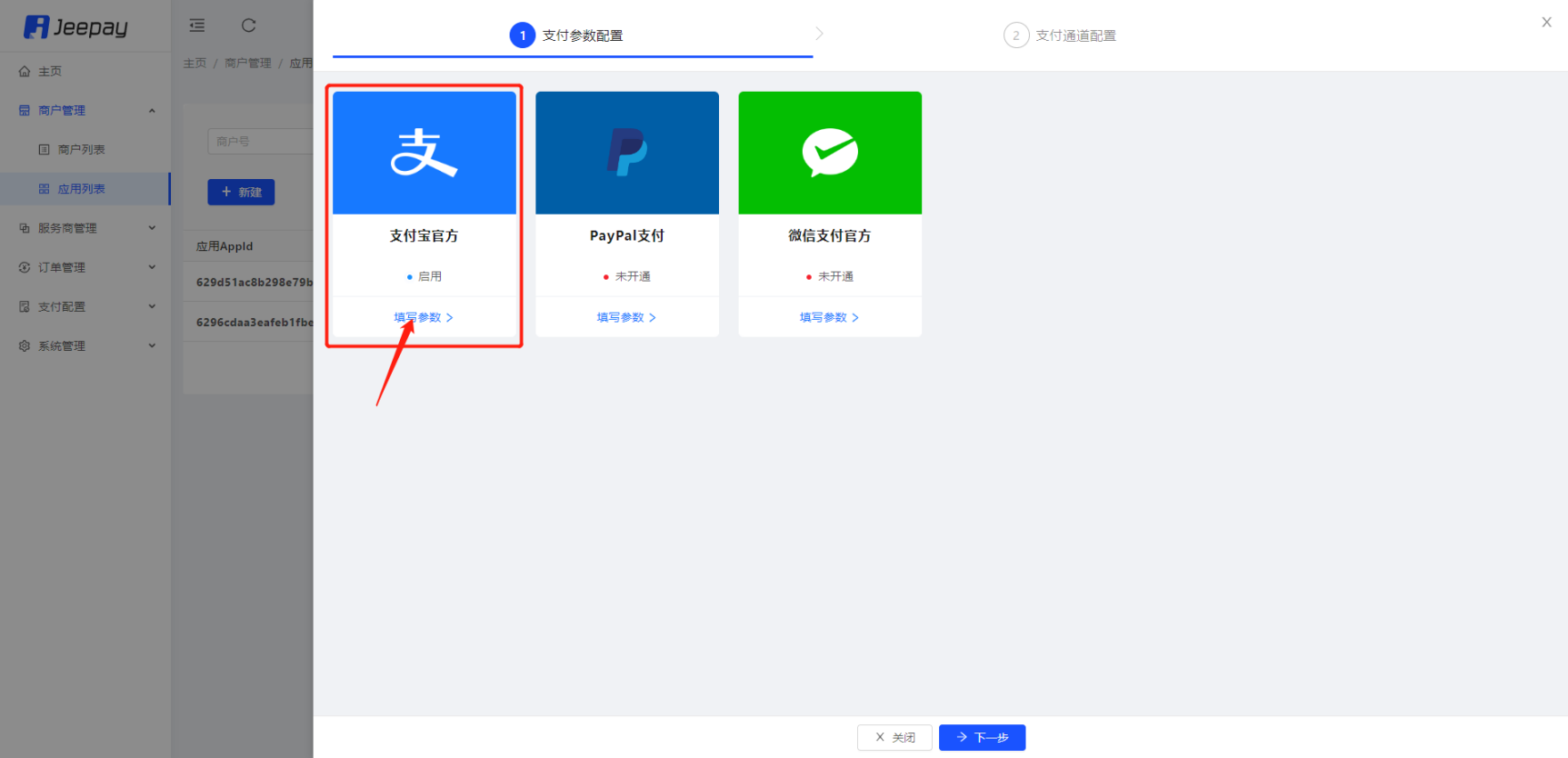
Task: Click the 商户管理 menu icon
Action: (x=25, y=110)
